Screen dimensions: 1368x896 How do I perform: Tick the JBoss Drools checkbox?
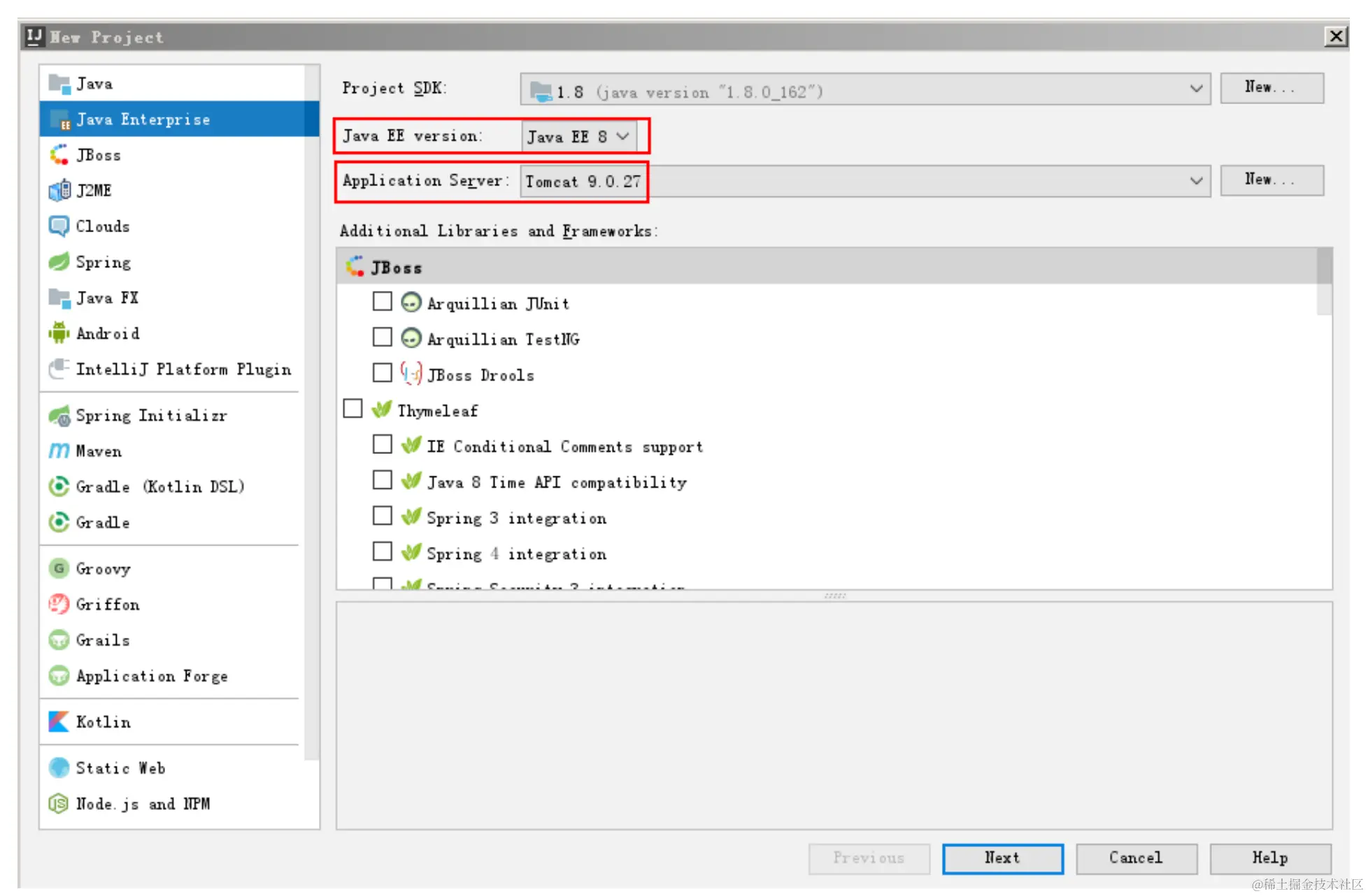[x=382, y=373]
